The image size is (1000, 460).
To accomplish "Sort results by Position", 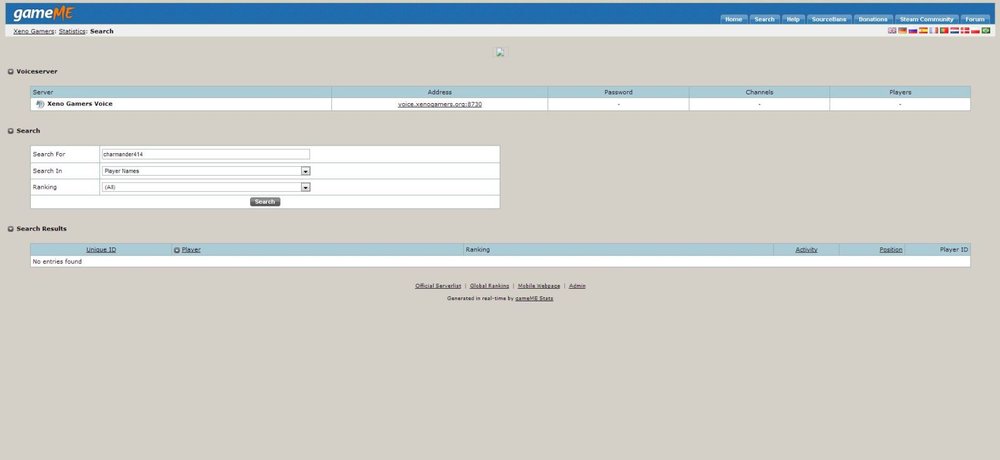I will [x=891, y=250].
